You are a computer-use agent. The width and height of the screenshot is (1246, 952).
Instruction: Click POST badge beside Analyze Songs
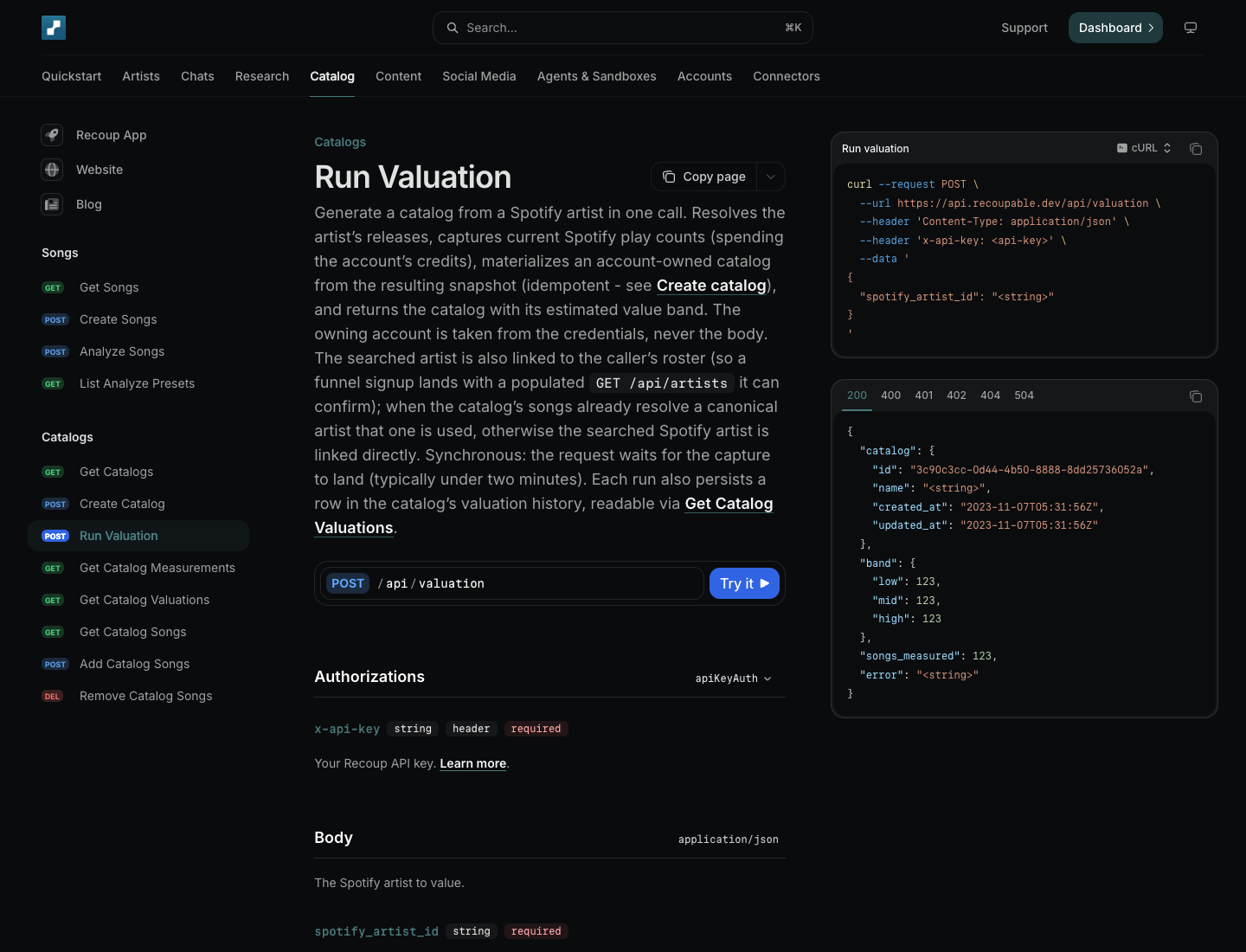[55, 352]
